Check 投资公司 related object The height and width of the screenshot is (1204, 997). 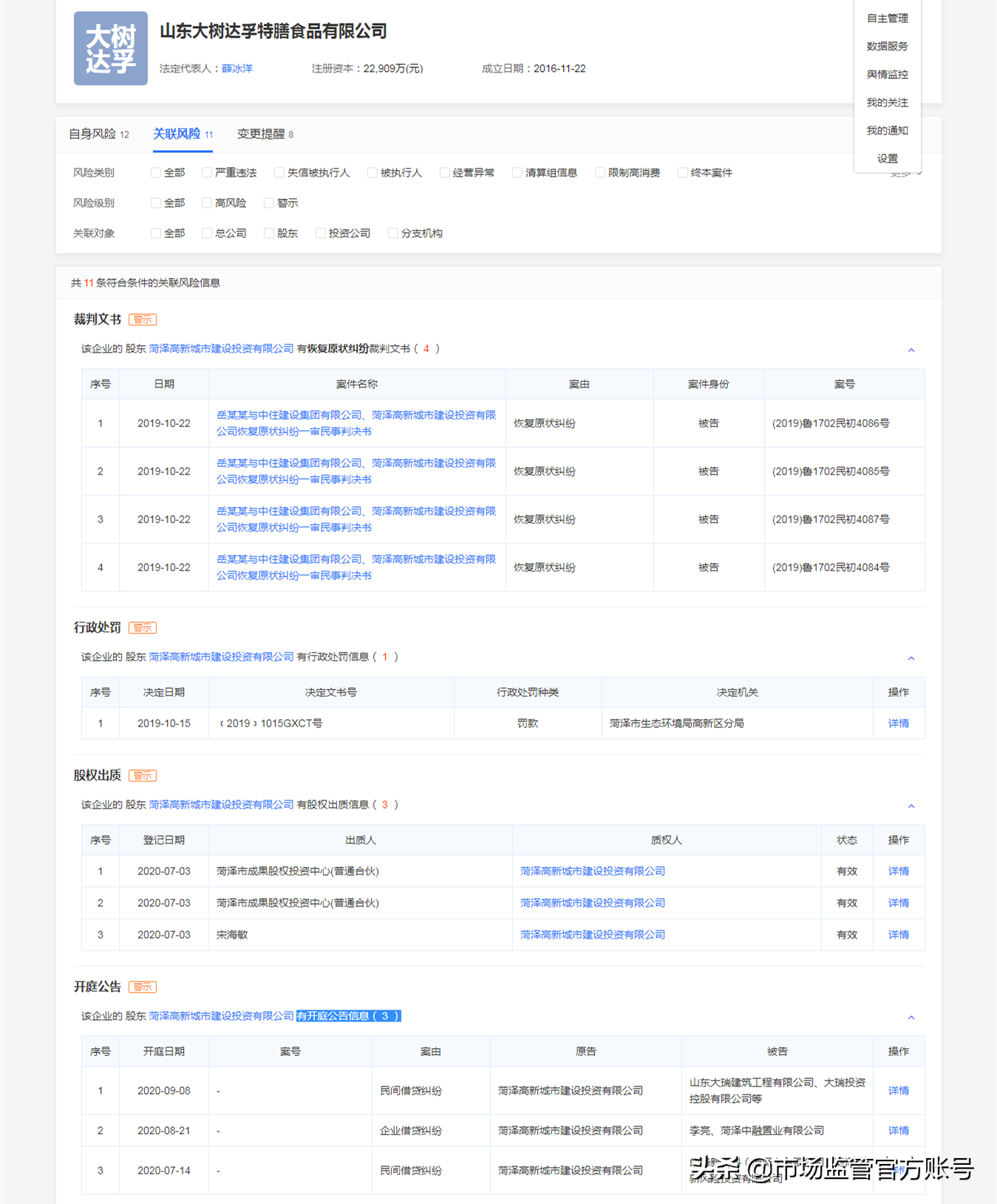320,234
